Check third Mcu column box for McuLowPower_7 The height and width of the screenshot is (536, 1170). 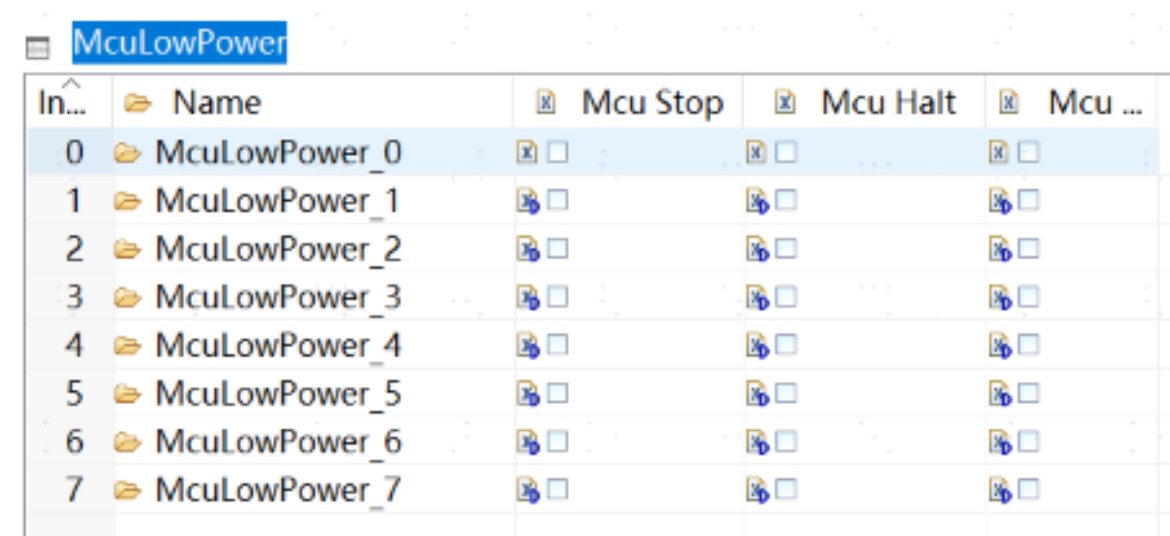click(x=1029, y=488)
